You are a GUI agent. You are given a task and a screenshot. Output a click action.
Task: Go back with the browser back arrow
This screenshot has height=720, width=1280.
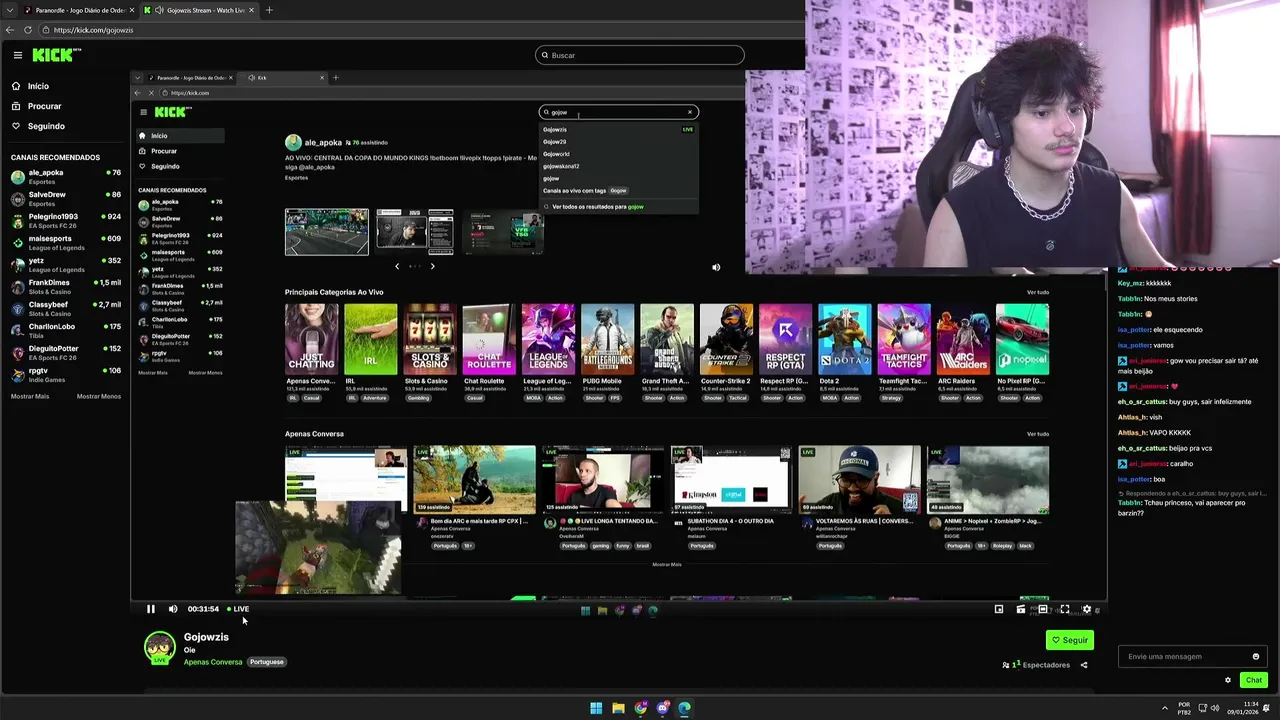10,30
